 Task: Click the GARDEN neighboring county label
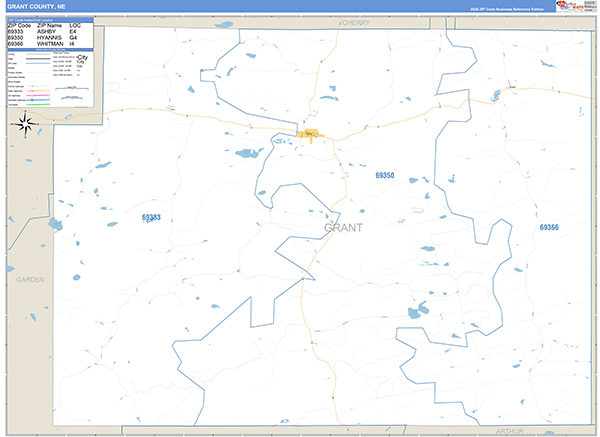point(30,279)
